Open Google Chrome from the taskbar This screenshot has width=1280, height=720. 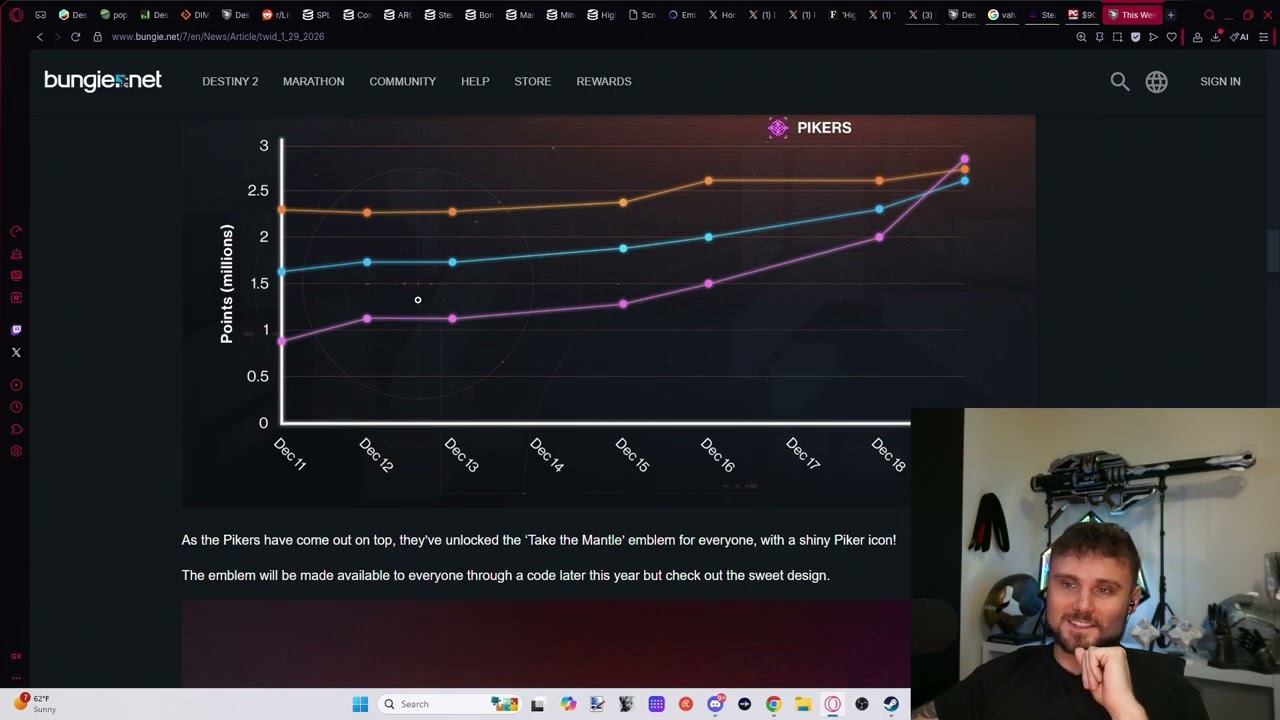[x=774, y=704]
